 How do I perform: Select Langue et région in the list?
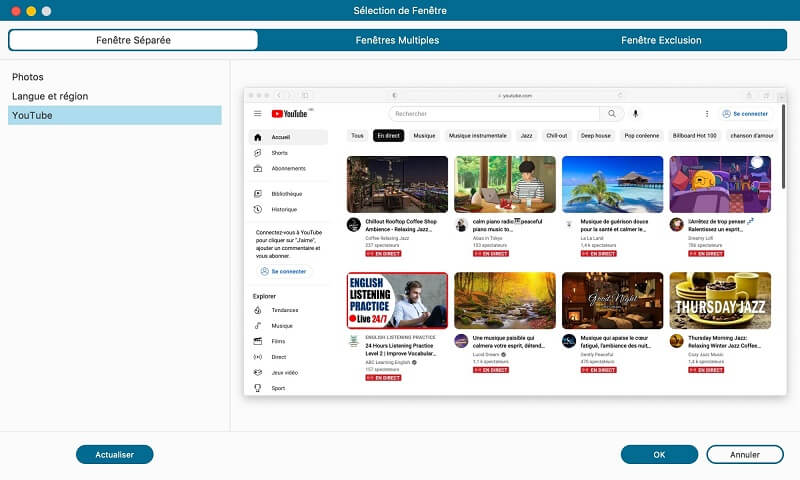(114, 96)
